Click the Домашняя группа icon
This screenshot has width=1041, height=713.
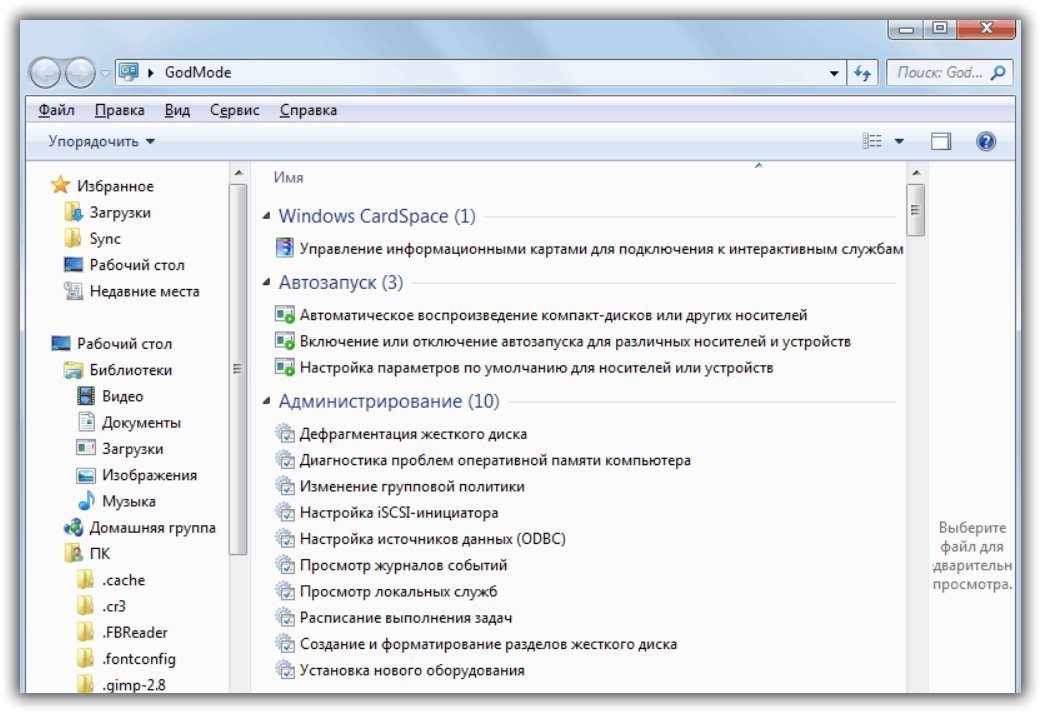(x=73, y=528)
